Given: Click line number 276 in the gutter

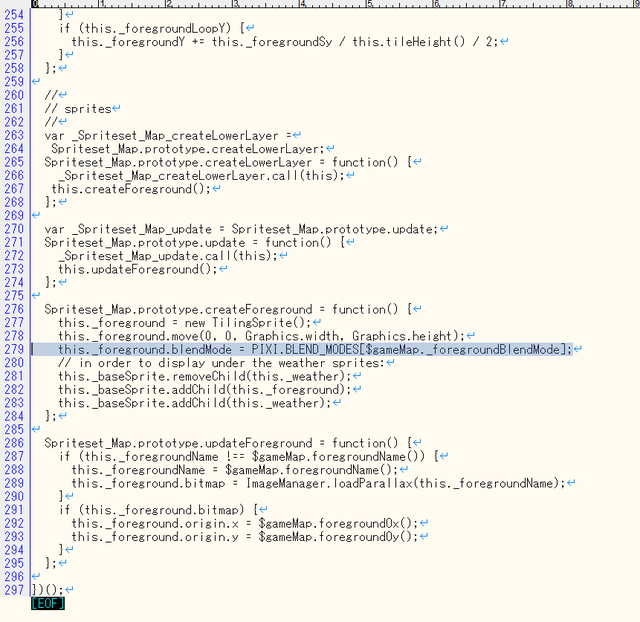Looking at the screenshot, I should (x=14, y=309).
